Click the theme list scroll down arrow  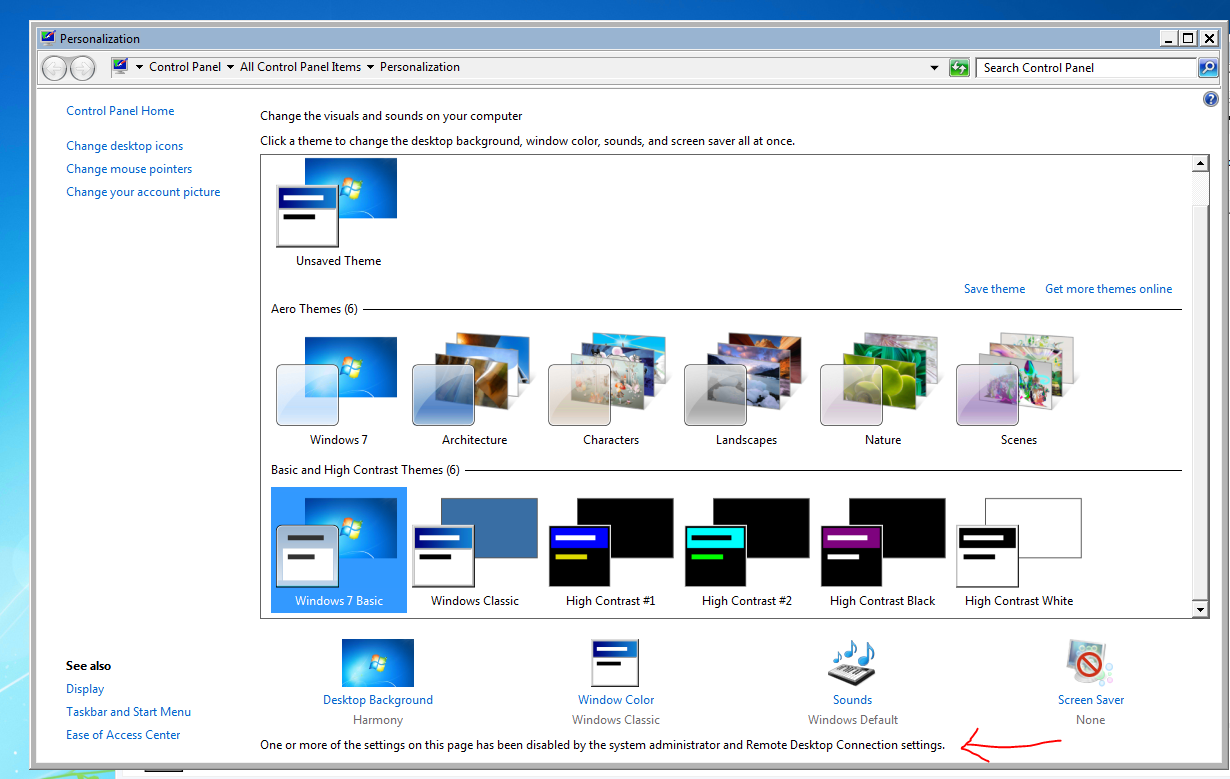click(1201, 609)
